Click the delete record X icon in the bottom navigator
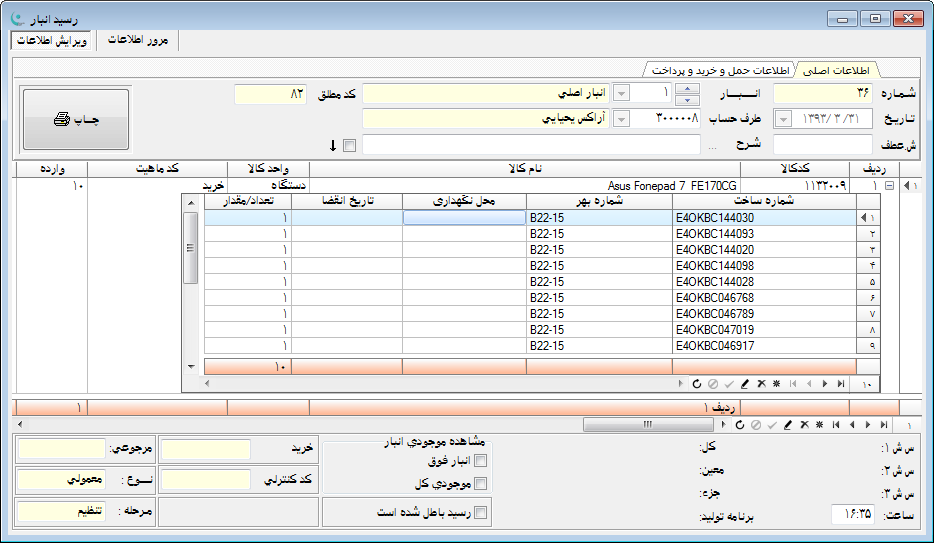This screenshot has width=934, height=543. pyautogui.click(x=803, y=425)
